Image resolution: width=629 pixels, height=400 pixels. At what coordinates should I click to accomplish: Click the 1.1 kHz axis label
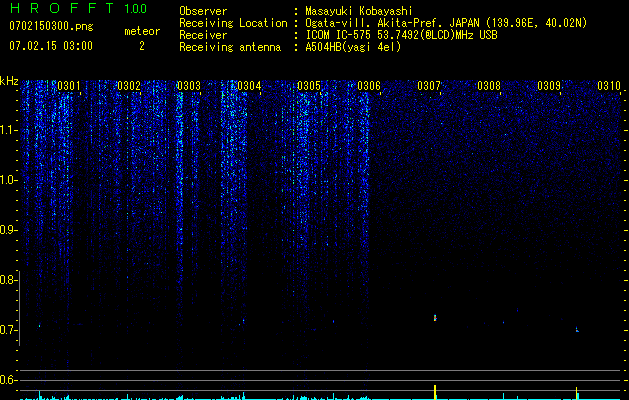click(9, 130)
